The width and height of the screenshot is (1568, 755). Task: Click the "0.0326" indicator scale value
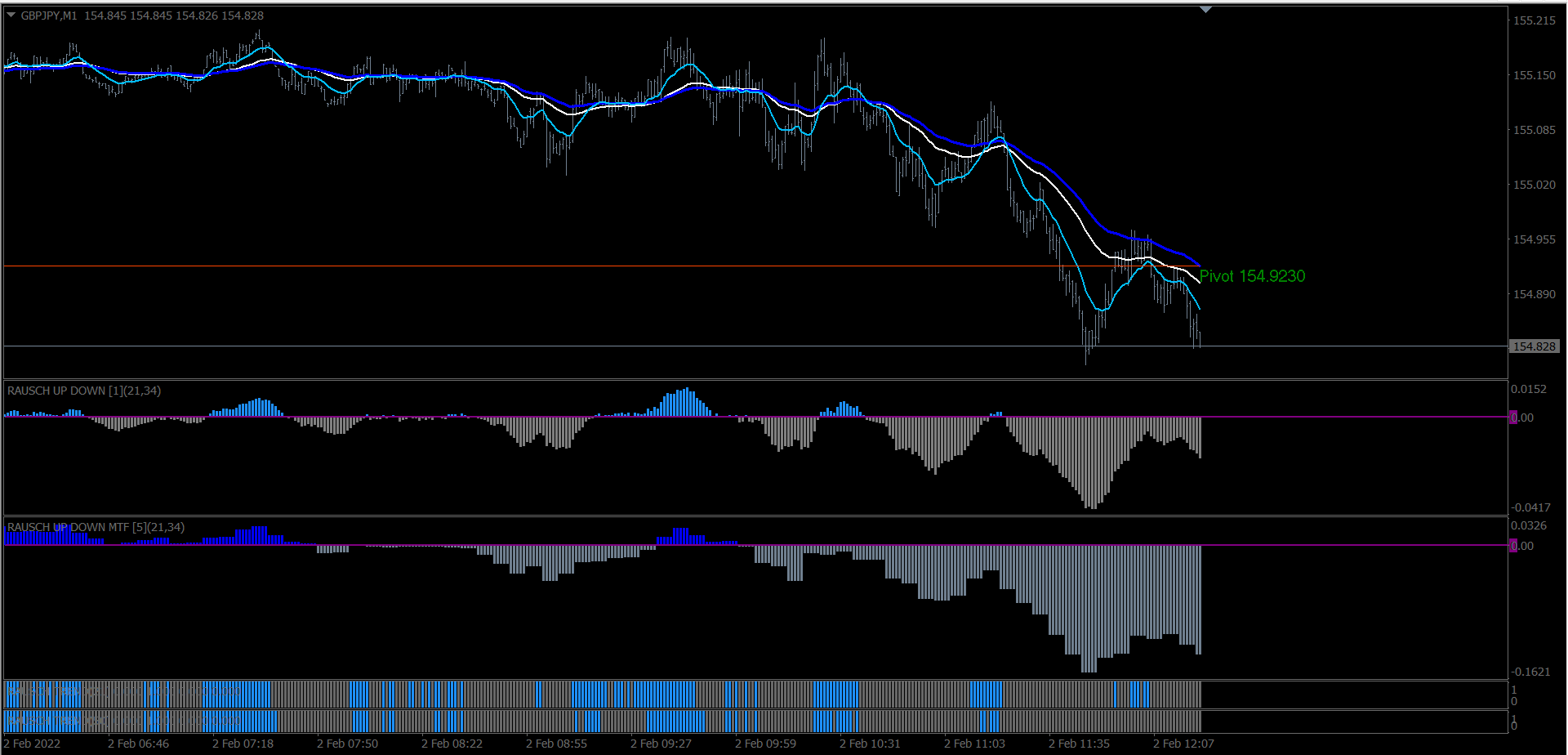[x=1529, y=525]
